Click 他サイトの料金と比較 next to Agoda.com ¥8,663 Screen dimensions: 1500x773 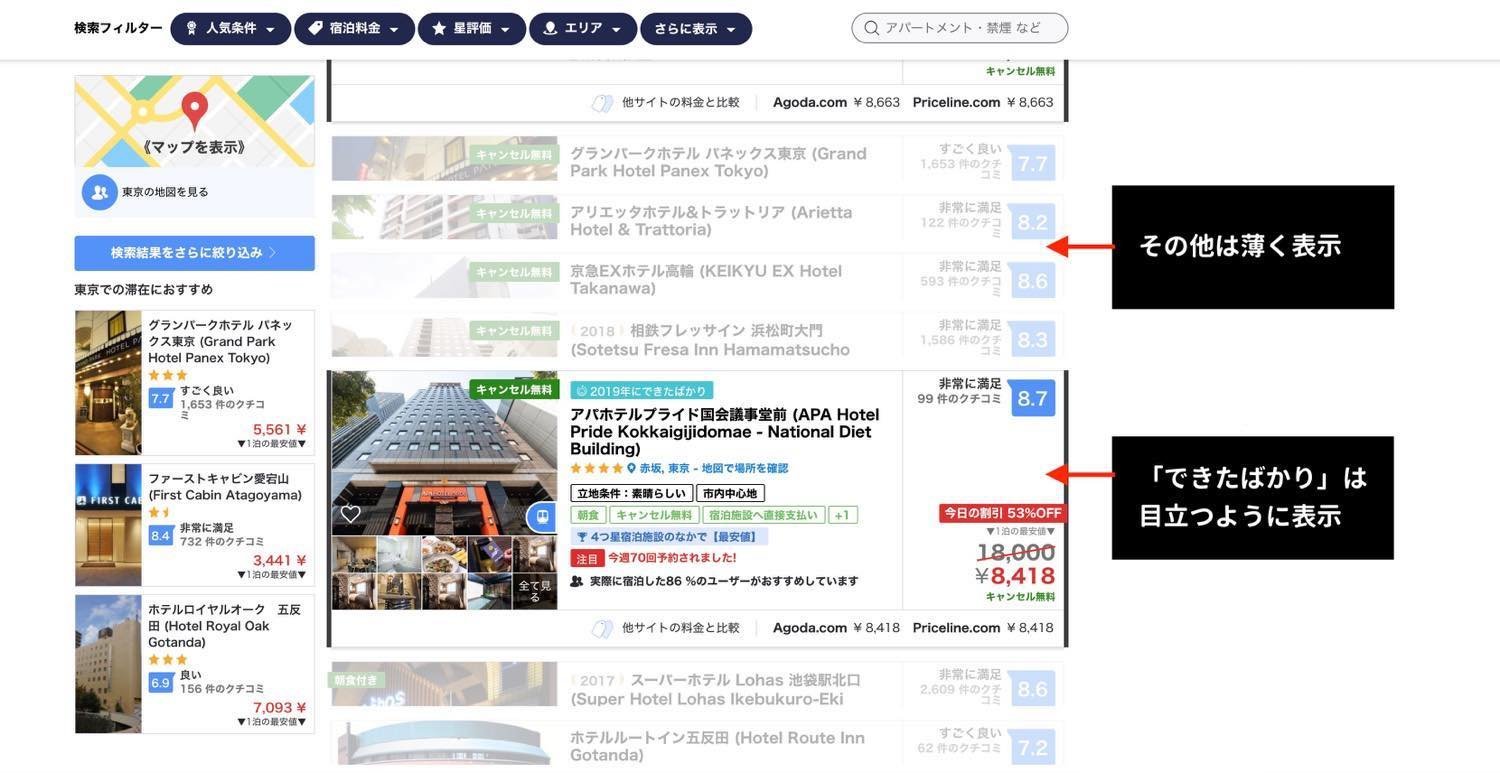point(681,102)
